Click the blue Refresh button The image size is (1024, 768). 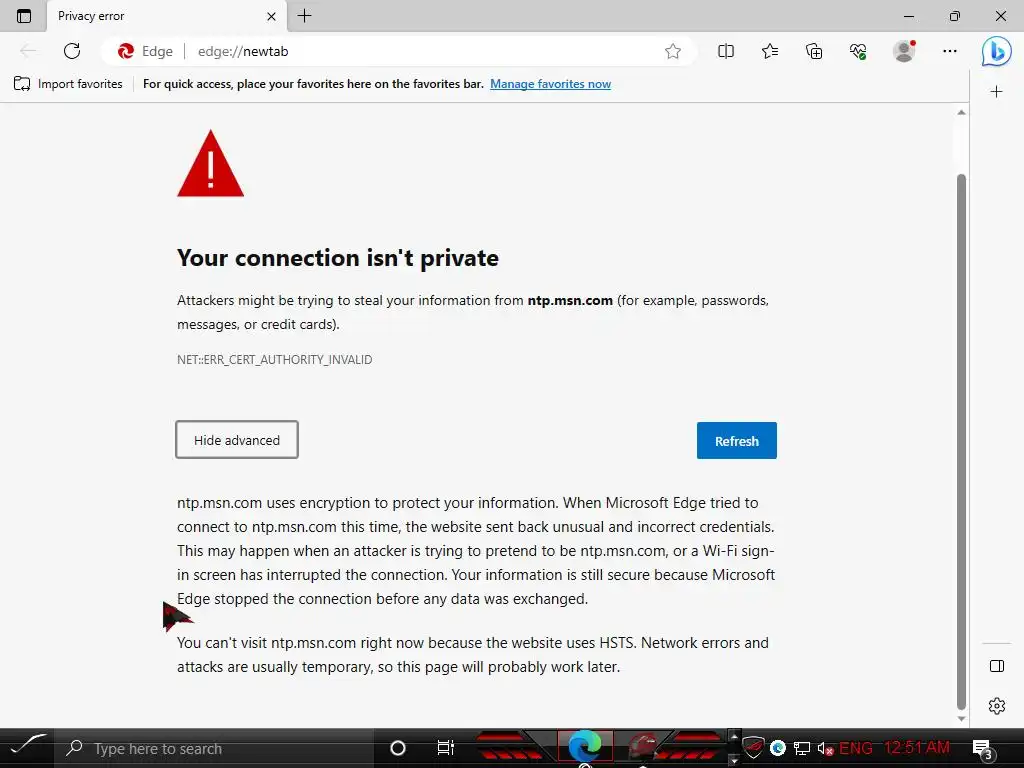737,441
